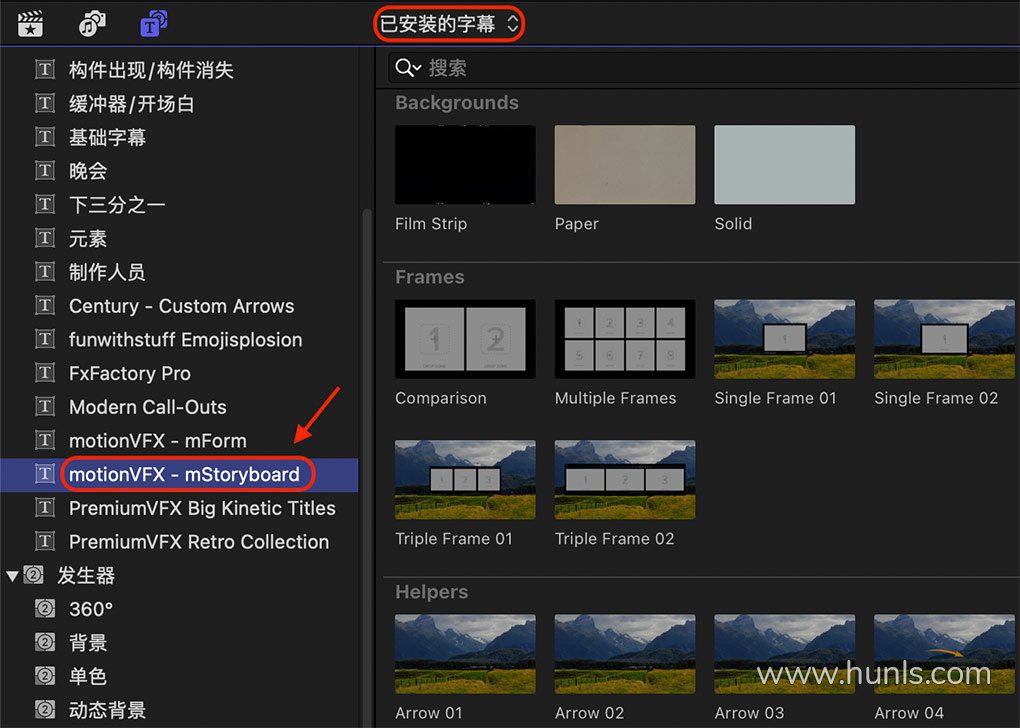Viewport: 1020px width, 728px height.
Task: Click the Frames section heading
Action: point(430,277)
